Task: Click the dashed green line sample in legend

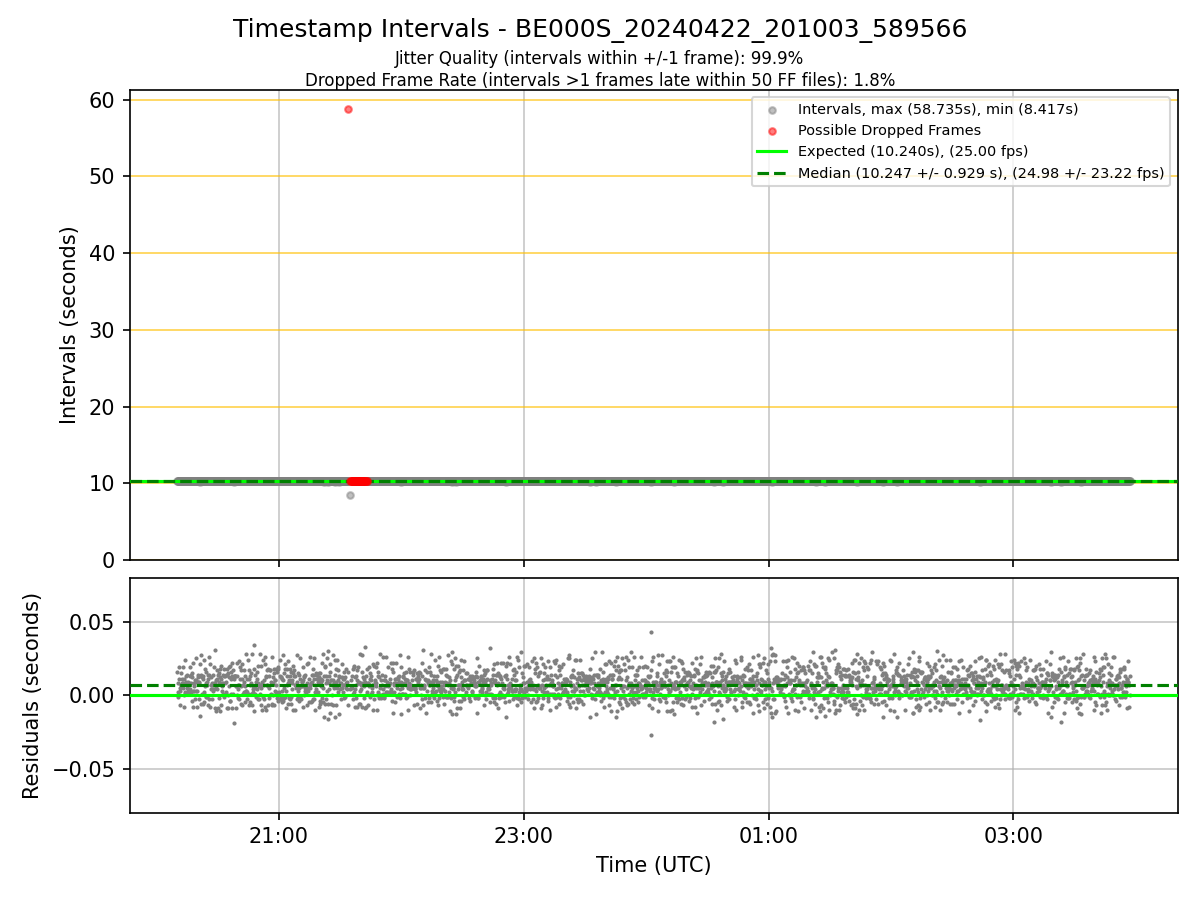Action: click(x=772, y=174)
